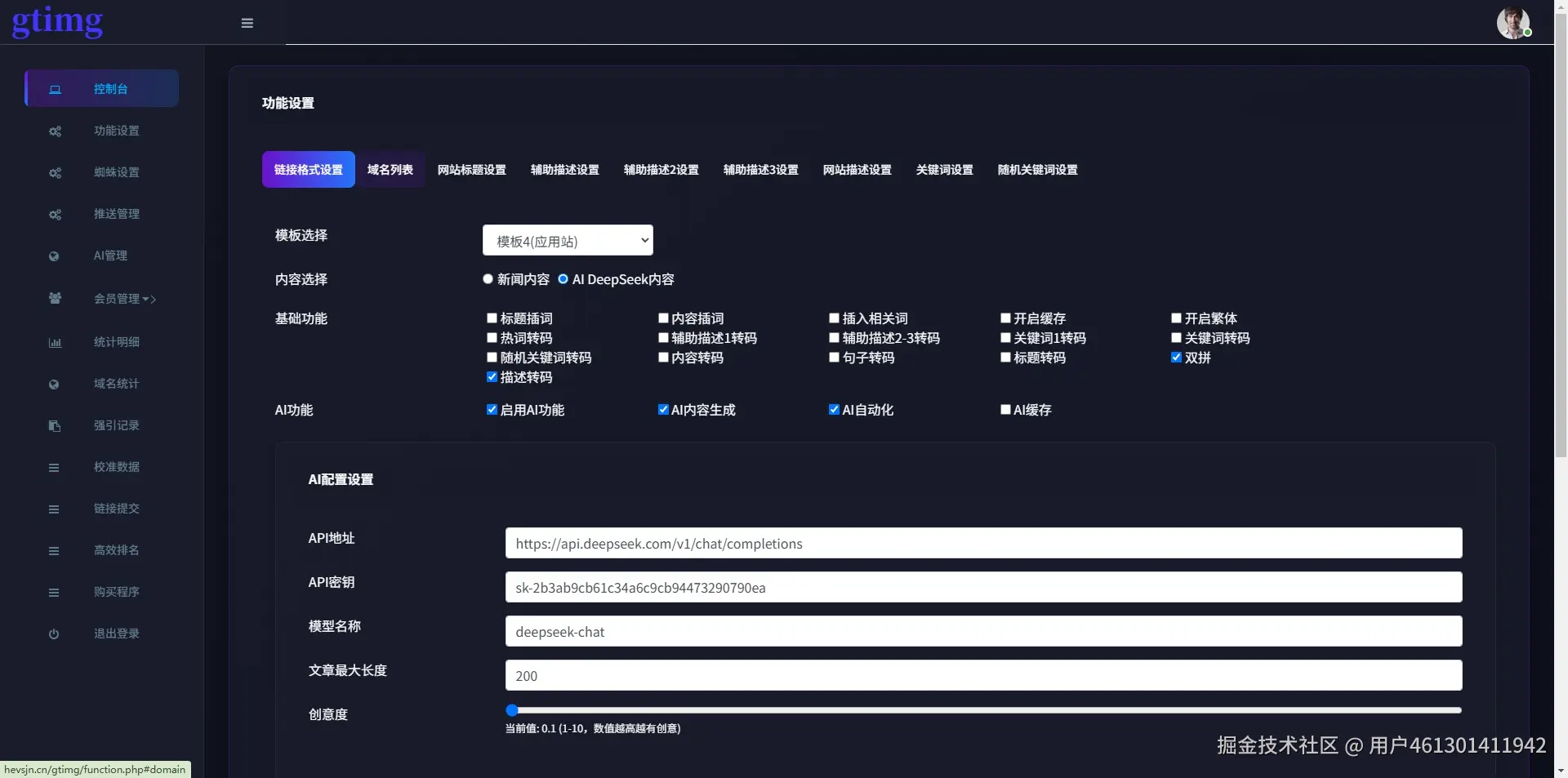
Task: Uncheck the 双拼 option
Action: click(1177, 357)
